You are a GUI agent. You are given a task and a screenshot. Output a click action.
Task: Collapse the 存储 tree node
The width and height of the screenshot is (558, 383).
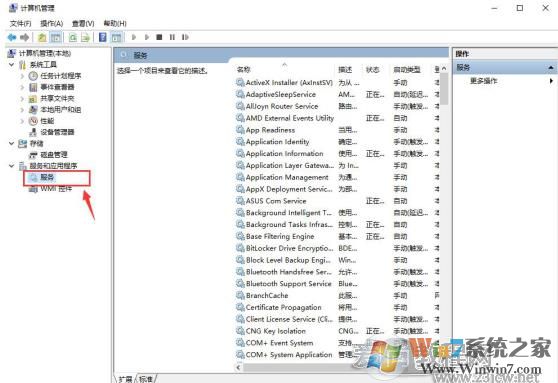coord(12,143)
